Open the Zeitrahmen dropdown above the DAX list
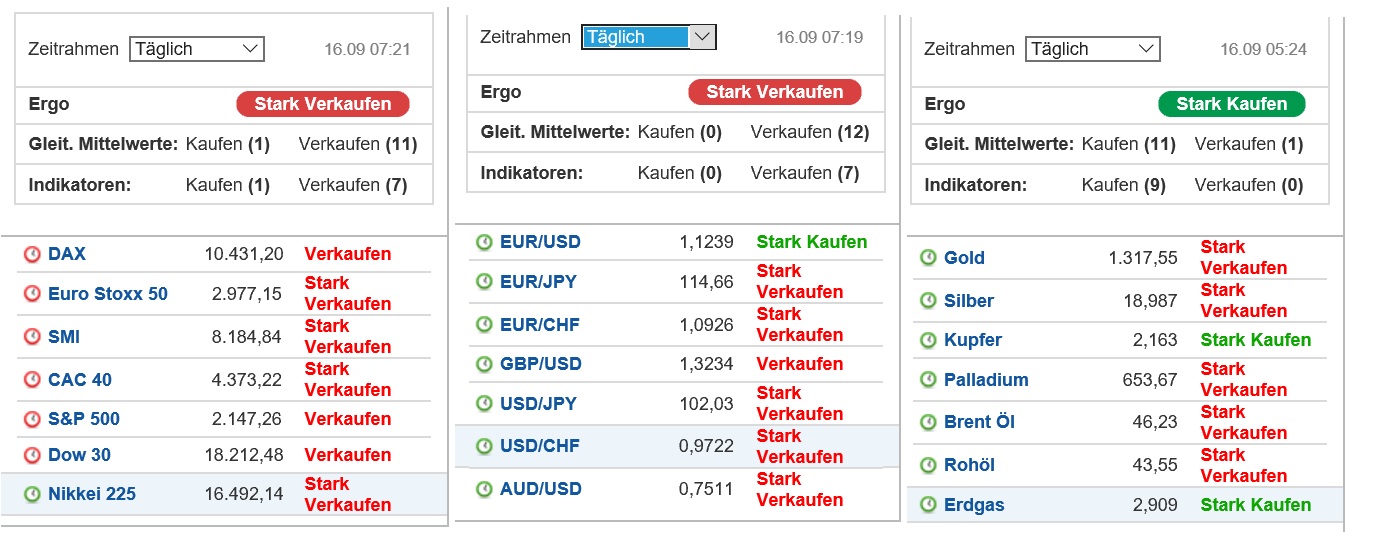 [196, 49]
